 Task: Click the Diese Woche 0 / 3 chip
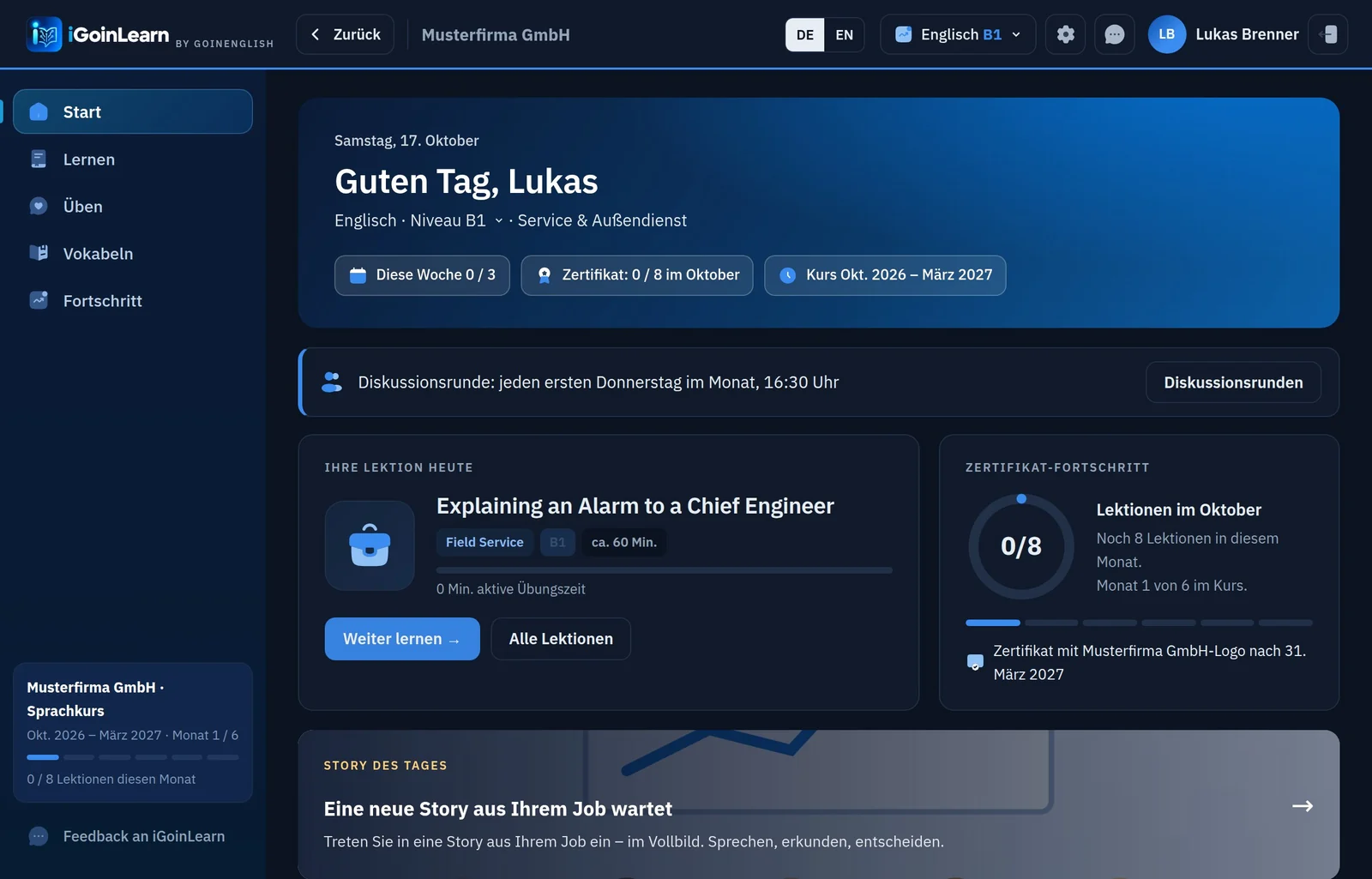click(422, 275)
